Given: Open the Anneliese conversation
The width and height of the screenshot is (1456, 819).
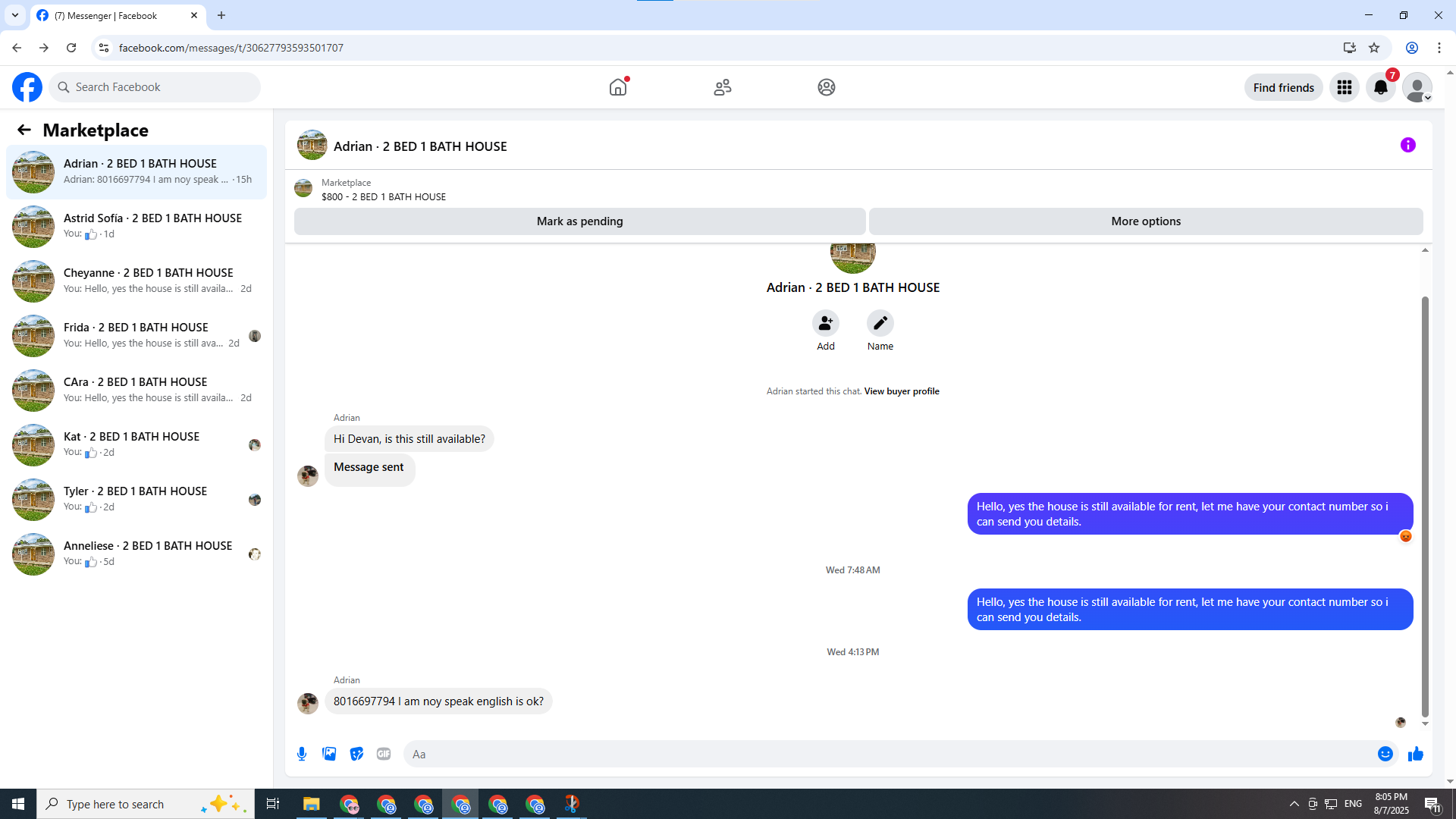Looking at the screenshot, I should click(136, 554).
